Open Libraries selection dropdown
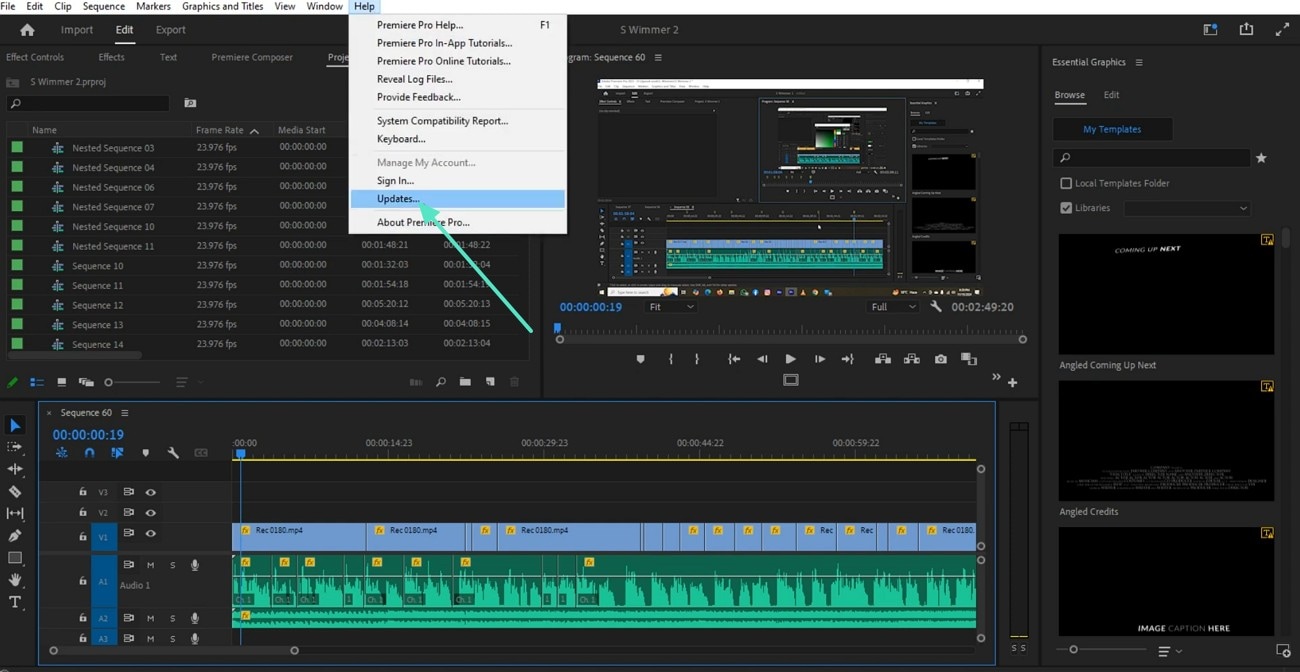1300x672 pixels. (1187, 208)
